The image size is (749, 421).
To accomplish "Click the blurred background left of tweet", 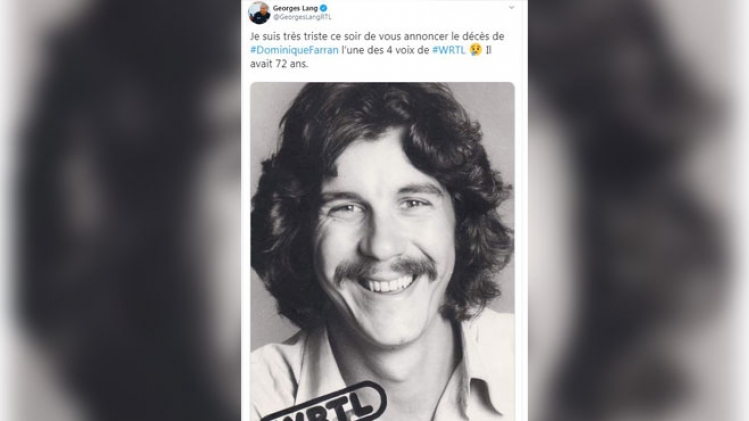I will pyautogui.click(x=120, y=210).
